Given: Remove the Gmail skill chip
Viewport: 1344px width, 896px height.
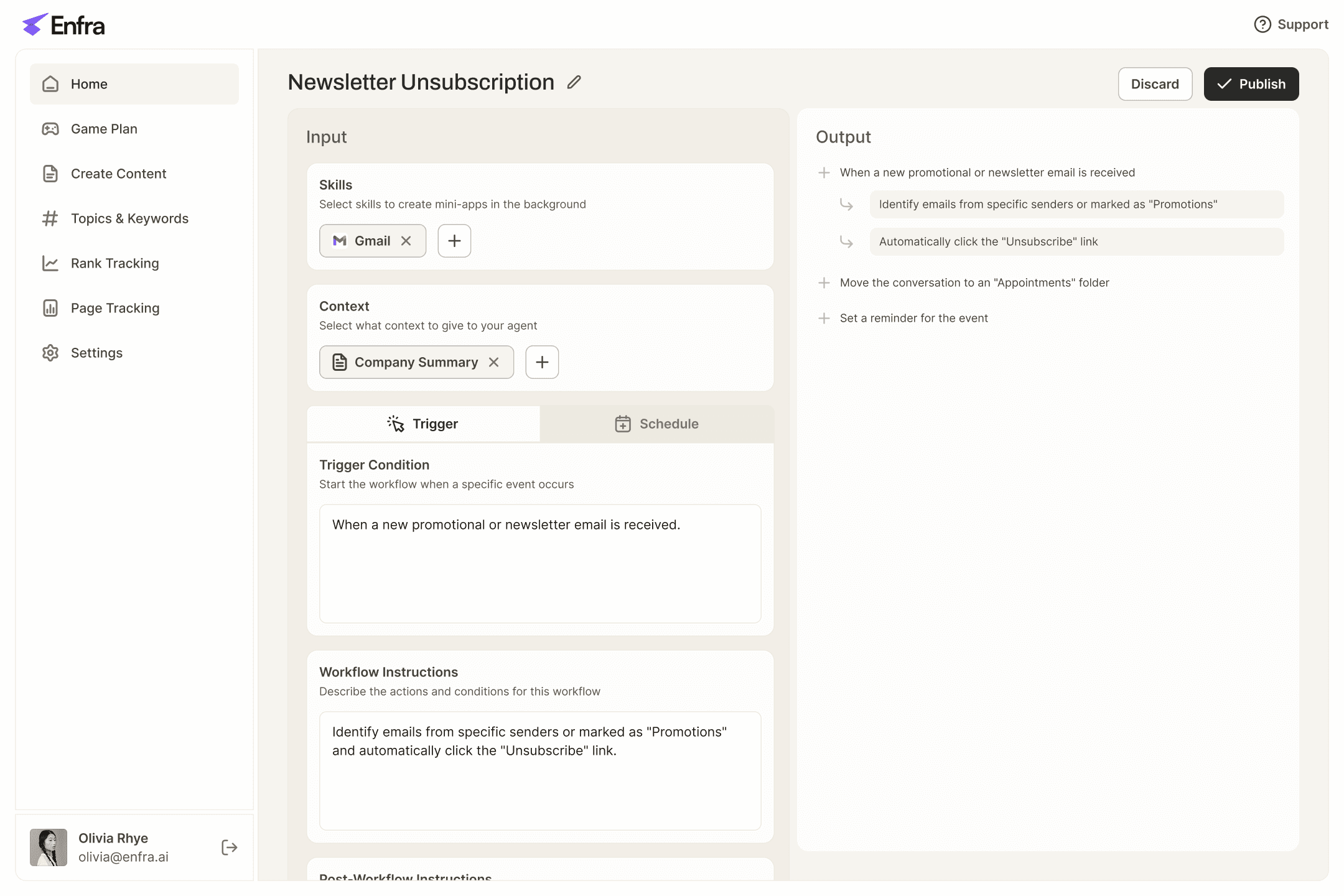Looking at the screenshot, I should [406, 241].
